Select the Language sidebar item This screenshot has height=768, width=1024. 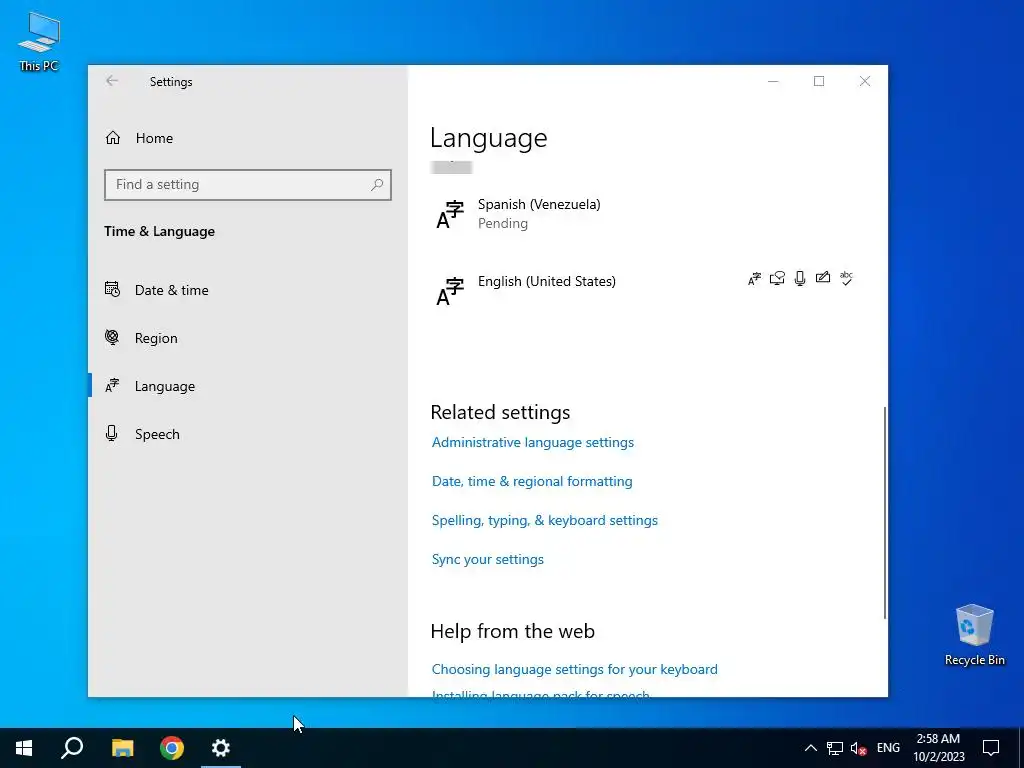(x=165, y=386)
